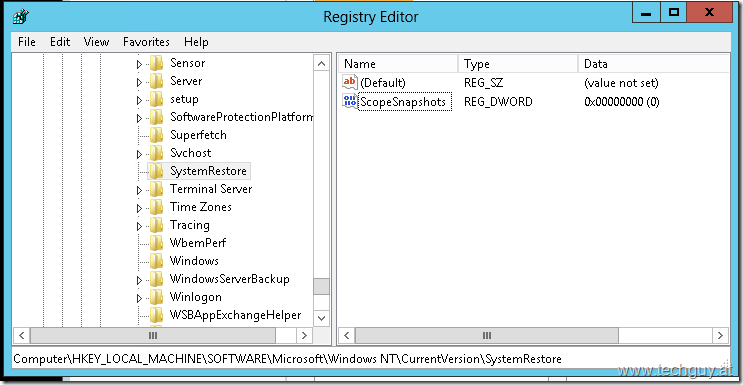Click the registry path in status bar
This screenshot has height=385, width=743.
(287, 359)
